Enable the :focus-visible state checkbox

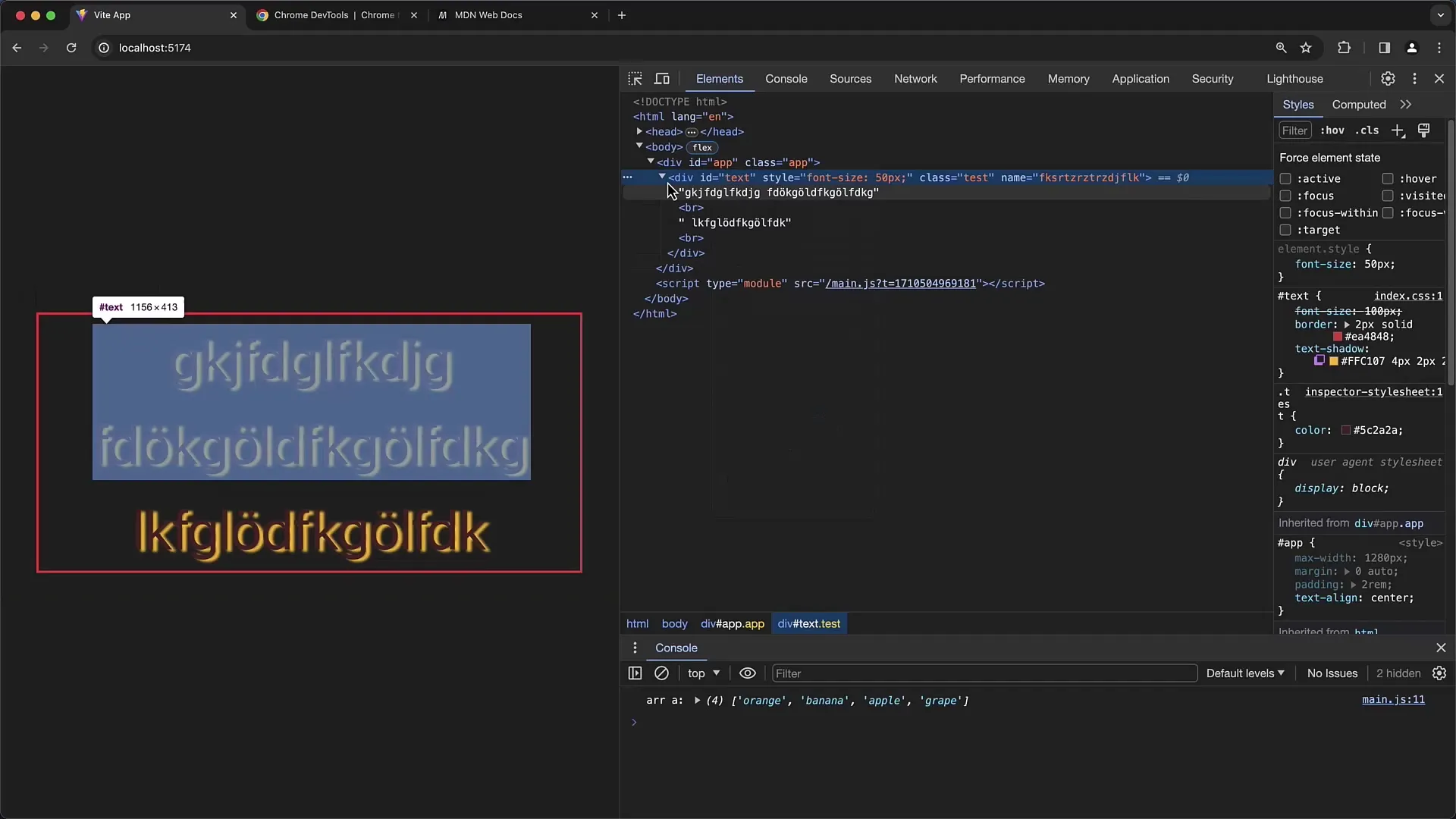point(1388,213)
